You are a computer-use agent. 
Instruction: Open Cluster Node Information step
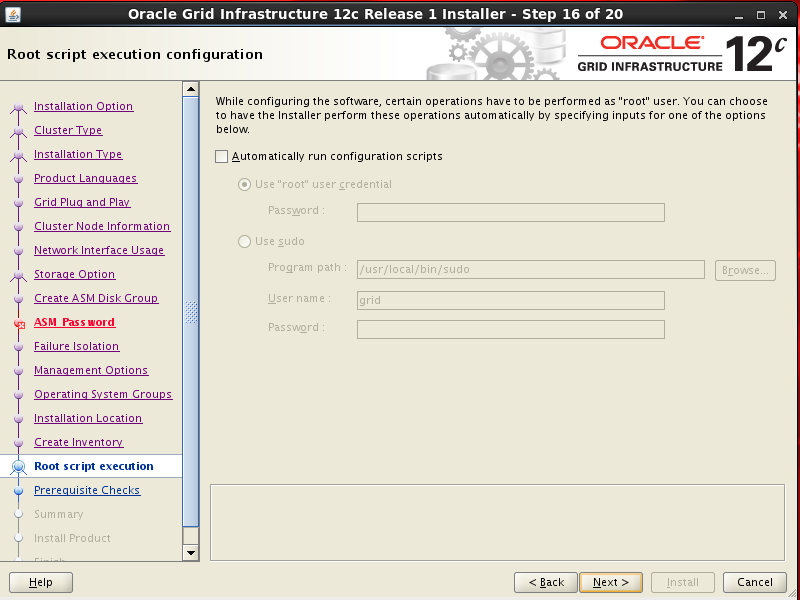coord(102,226)
